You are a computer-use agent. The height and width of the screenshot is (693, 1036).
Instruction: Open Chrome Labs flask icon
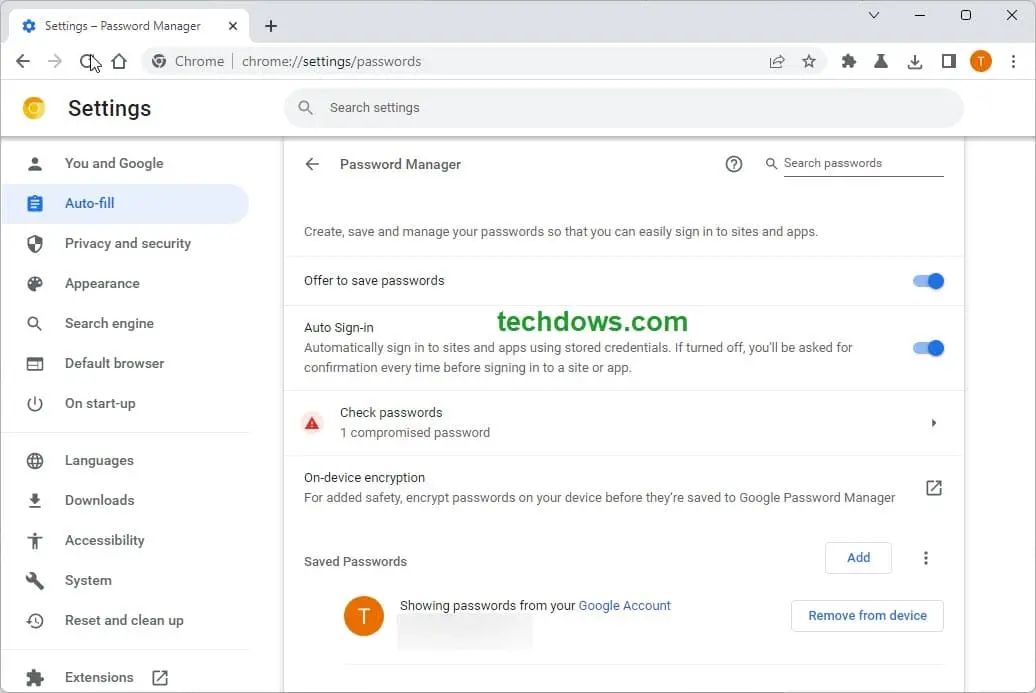point(881,62)
